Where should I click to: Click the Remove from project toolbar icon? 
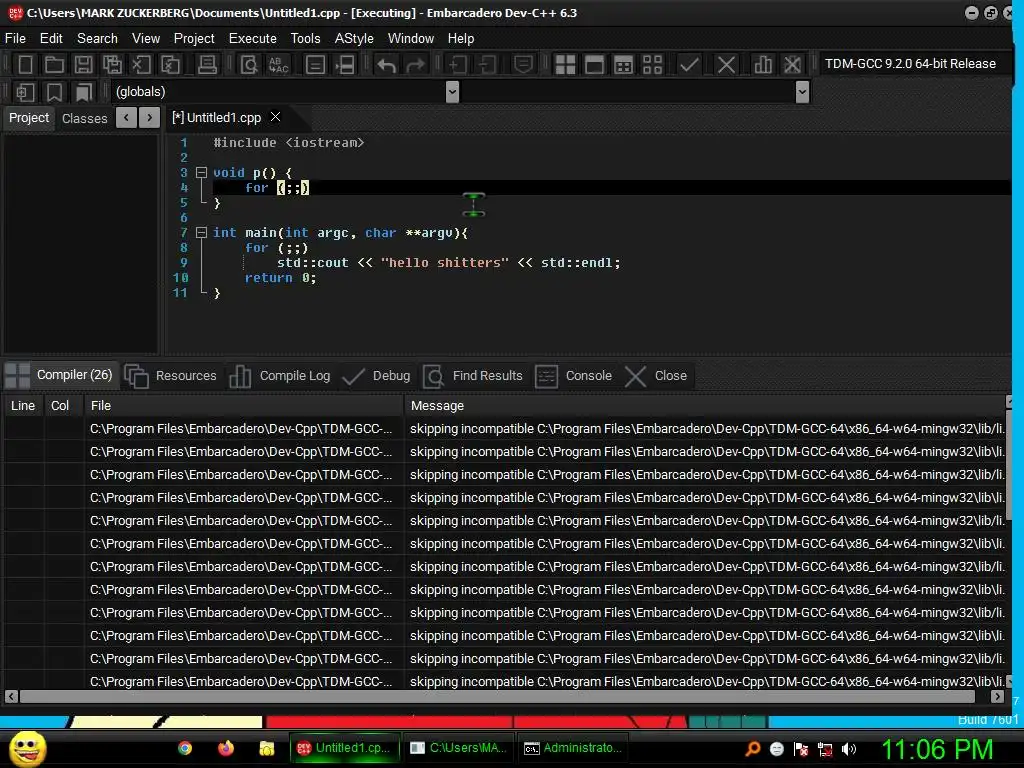[487, 64]
